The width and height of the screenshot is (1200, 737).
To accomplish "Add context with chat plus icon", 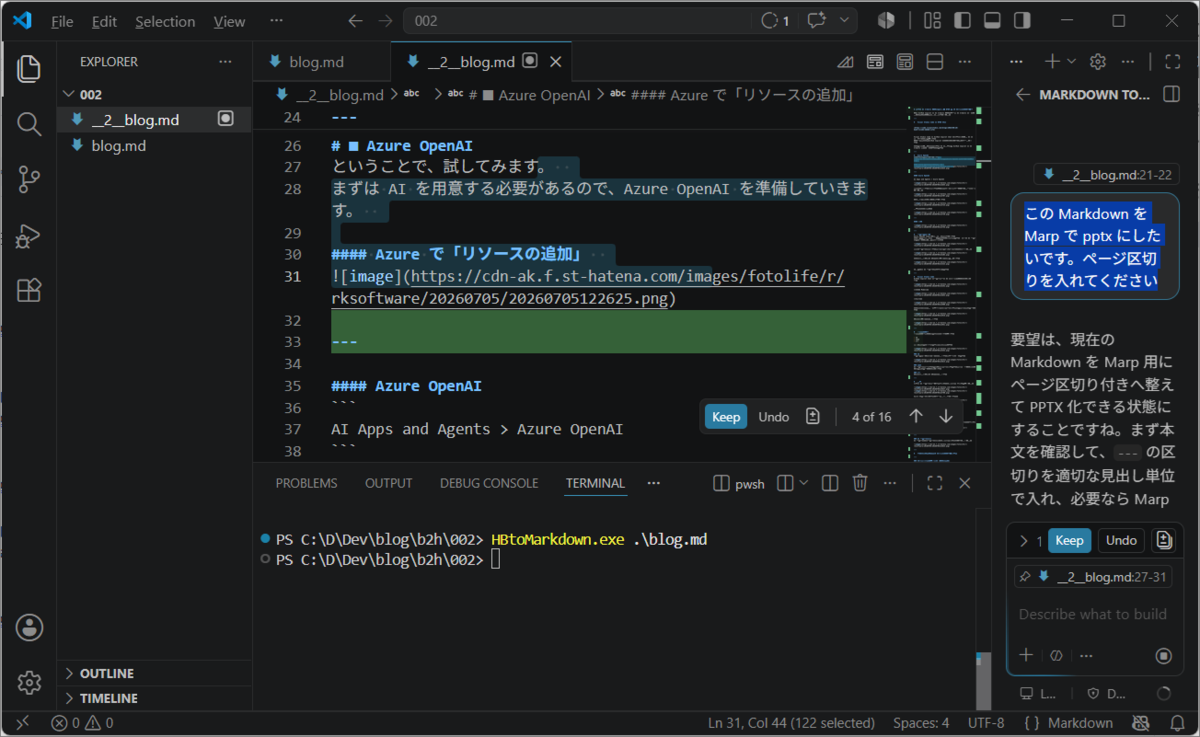I will (1025, 655).
